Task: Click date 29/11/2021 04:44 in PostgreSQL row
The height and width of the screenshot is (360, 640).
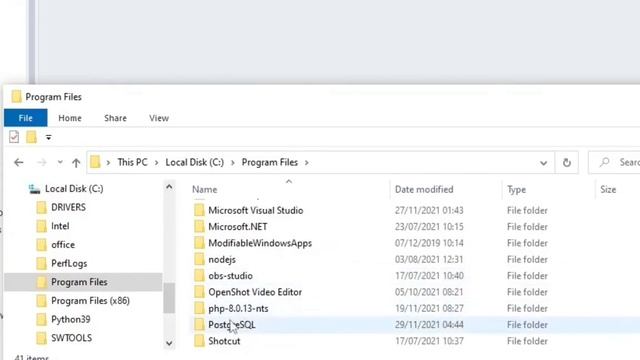Action: click(x=429, y=325)
